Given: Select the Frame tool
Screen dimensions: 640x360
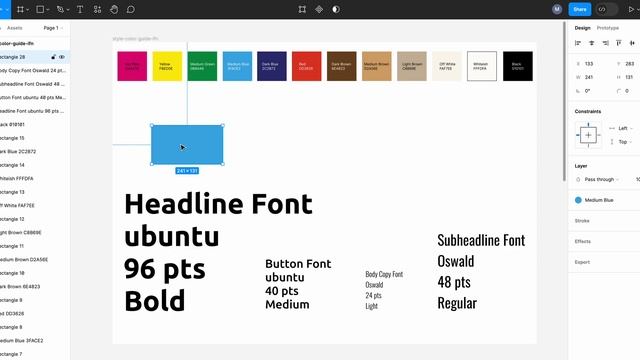Looking at the screenshot, I should click(x=20, y=9).
